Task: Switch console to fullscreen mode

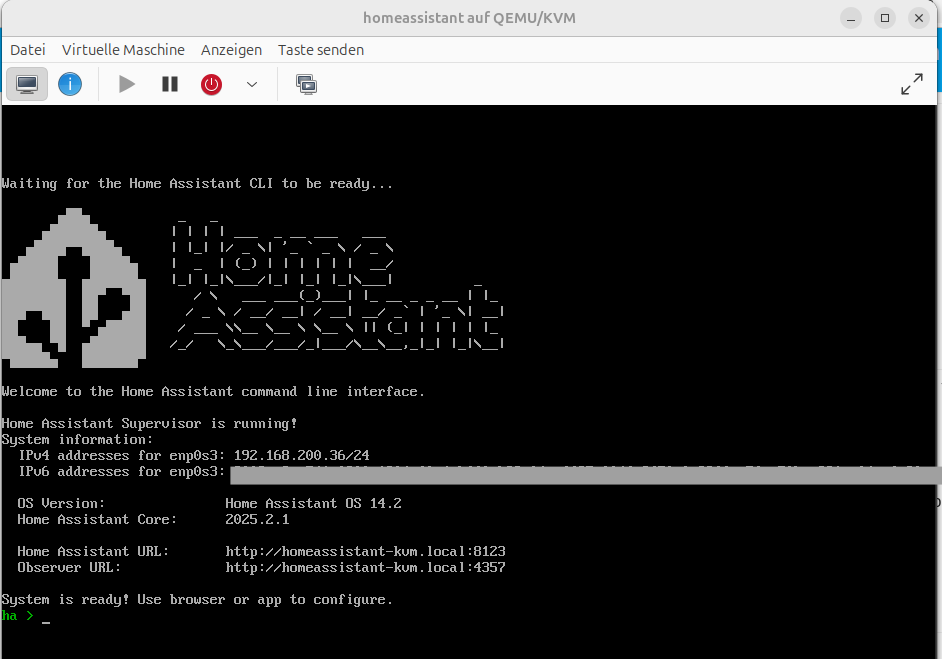Action: (911, 84)
